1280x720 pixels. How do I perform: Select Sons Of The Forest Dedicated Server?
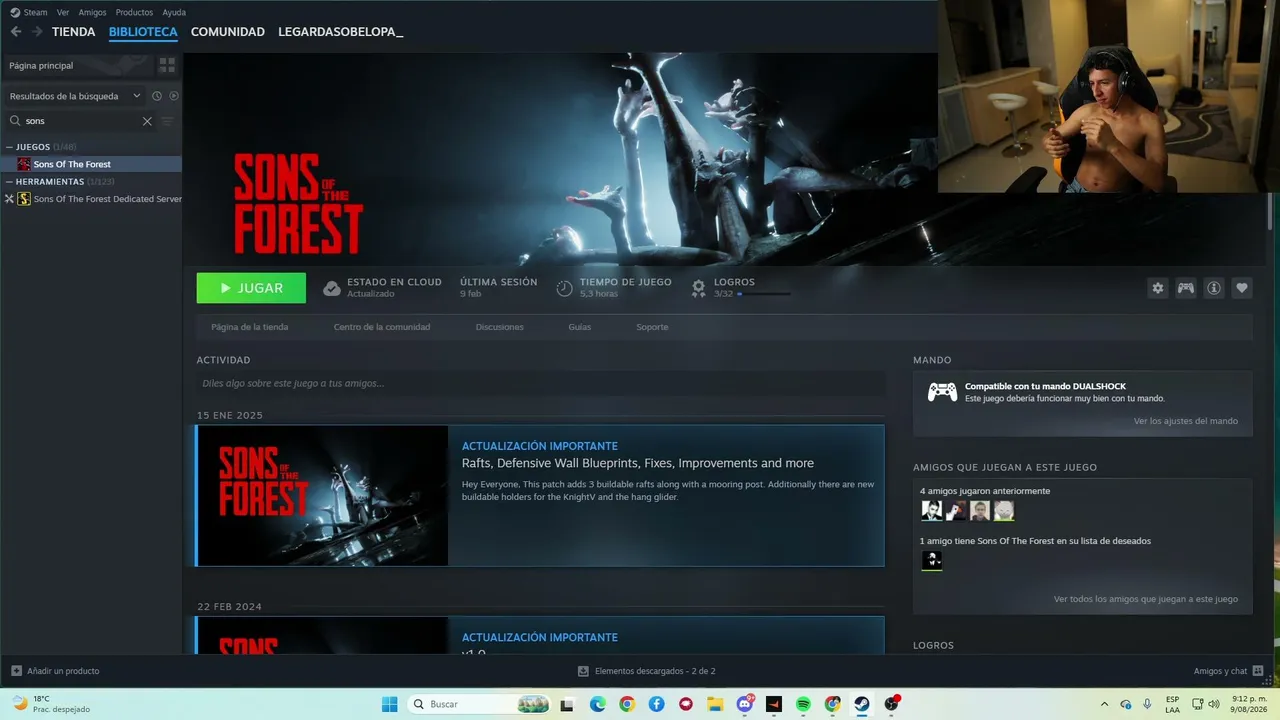pos(107,199)
